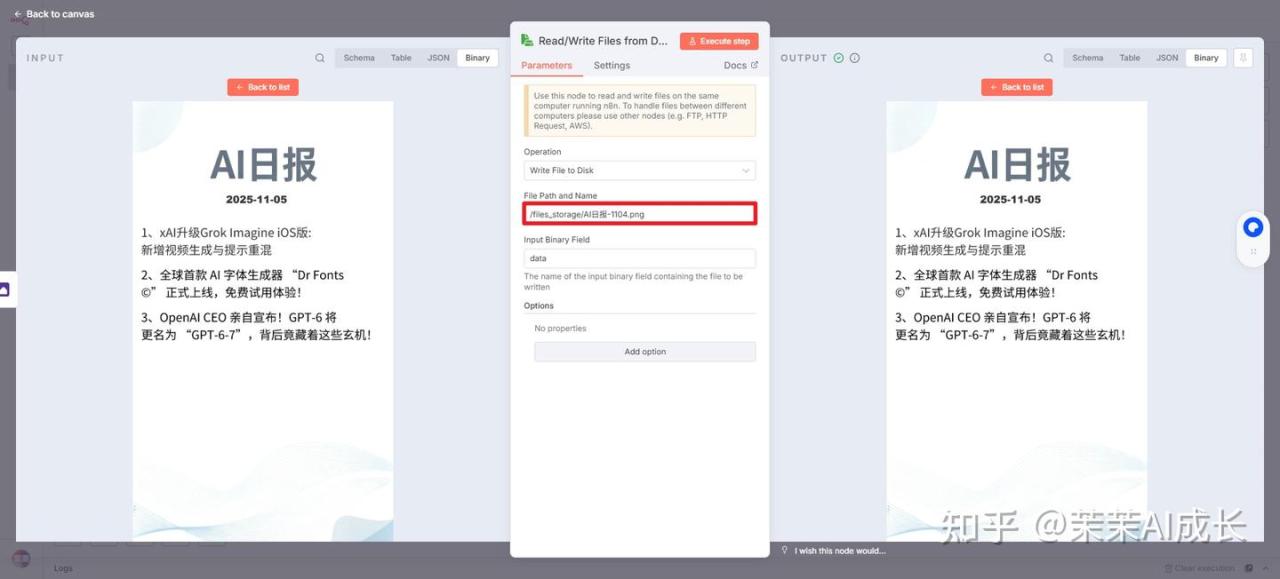Click the Read/Write Files node icon

[527, 41]
